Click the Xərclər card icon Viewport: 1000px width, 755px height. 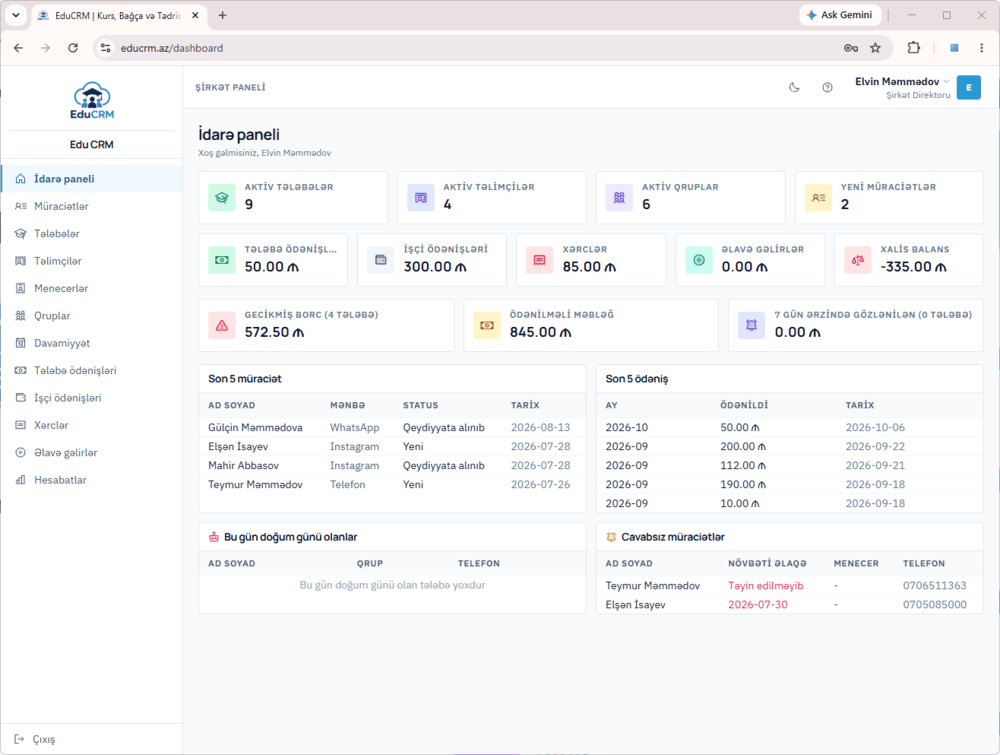(x=540, y=260)
